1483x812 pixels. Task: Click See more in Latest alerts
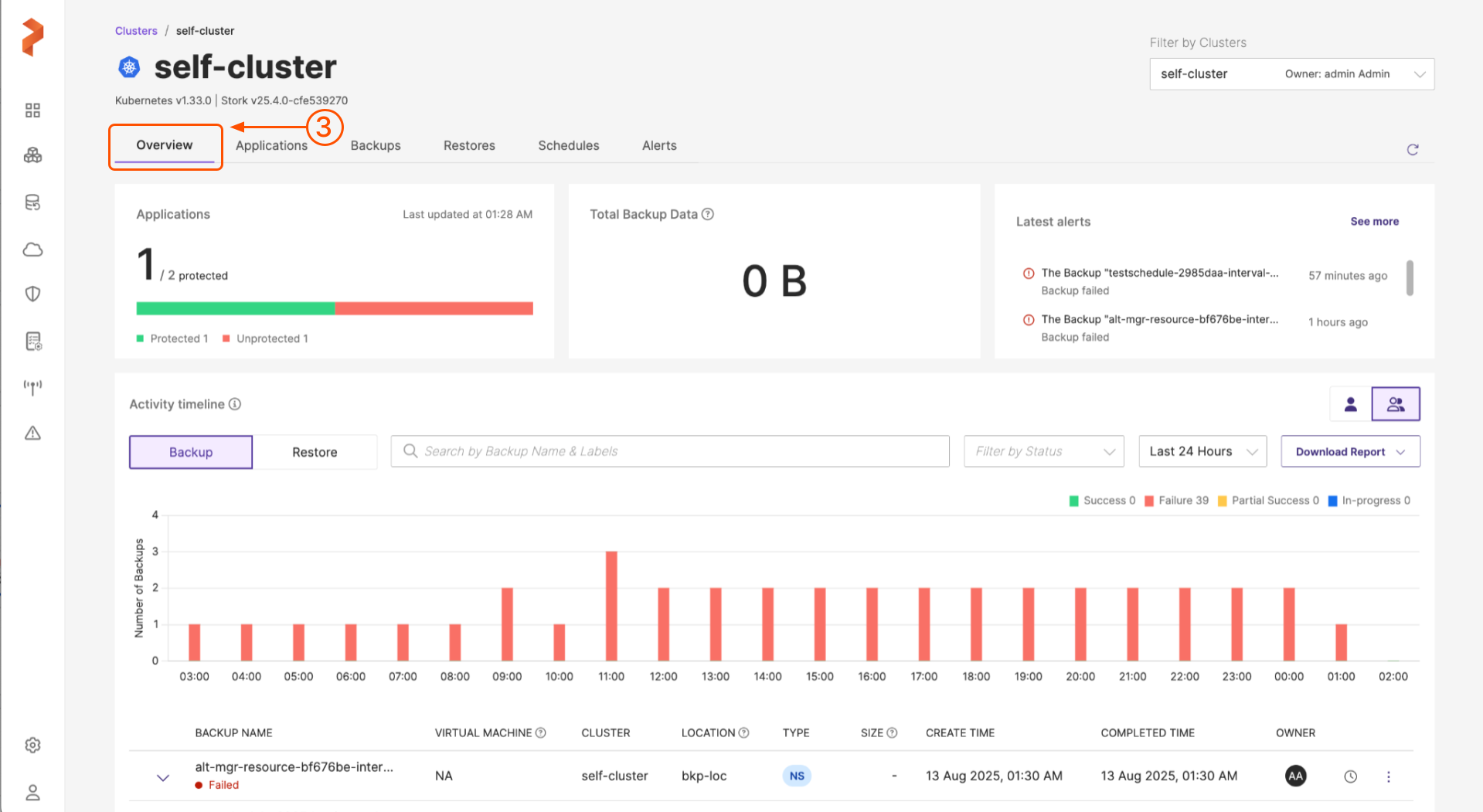pos(1374,222)
